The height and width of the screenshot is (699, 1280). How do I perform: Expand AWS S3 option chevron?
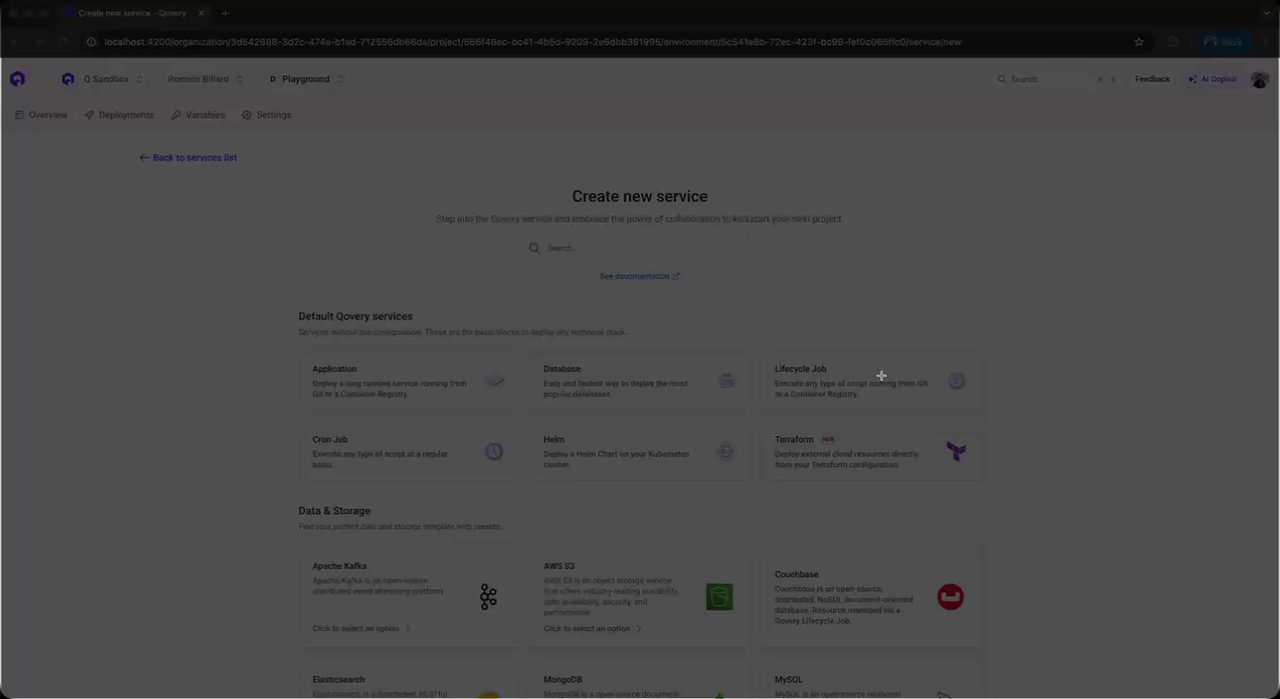tap(638, 629)
